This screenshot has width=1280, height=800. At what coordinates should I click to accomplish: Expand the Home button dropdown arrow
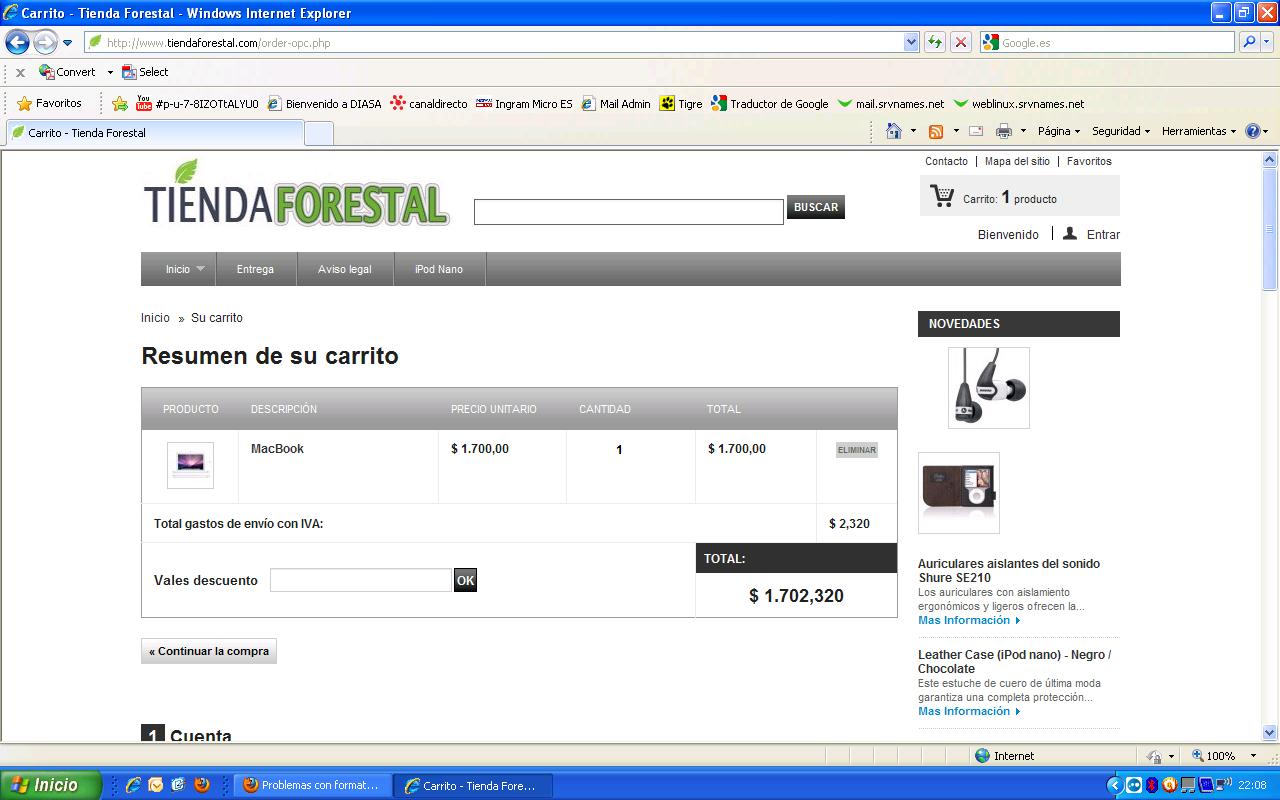pyautogui.click(x=913, y=131)
